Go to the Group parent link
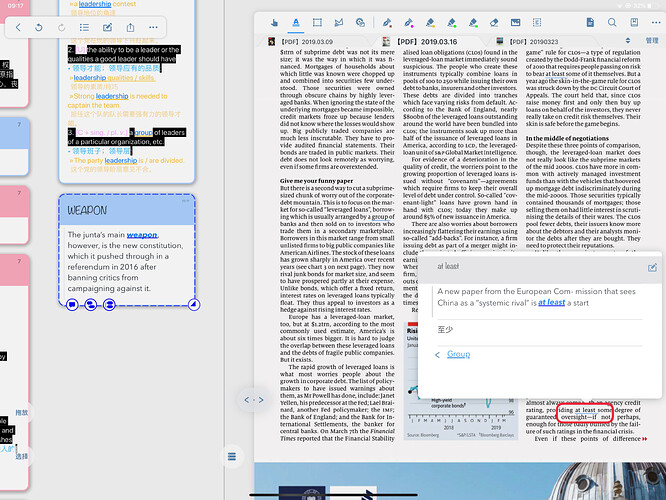This screenshot has width=666, height=500. (458, 354)
